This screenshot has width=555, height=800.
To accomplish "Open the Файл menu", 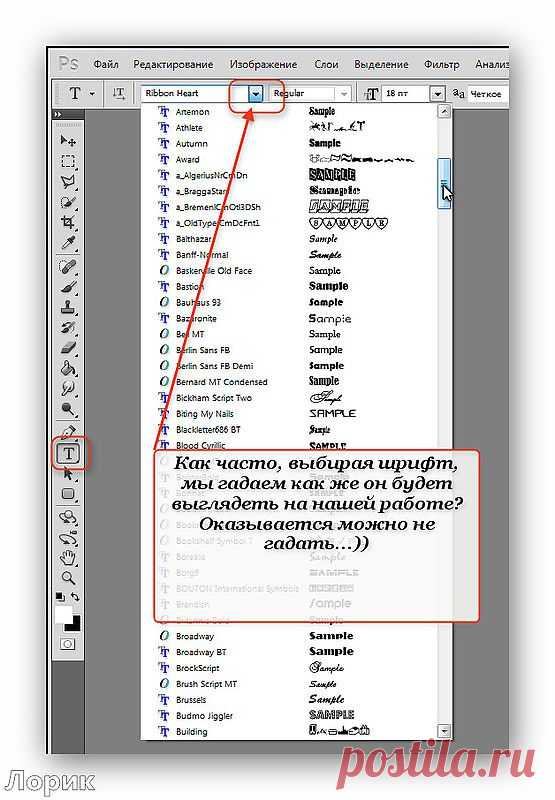I will [106, 64].
